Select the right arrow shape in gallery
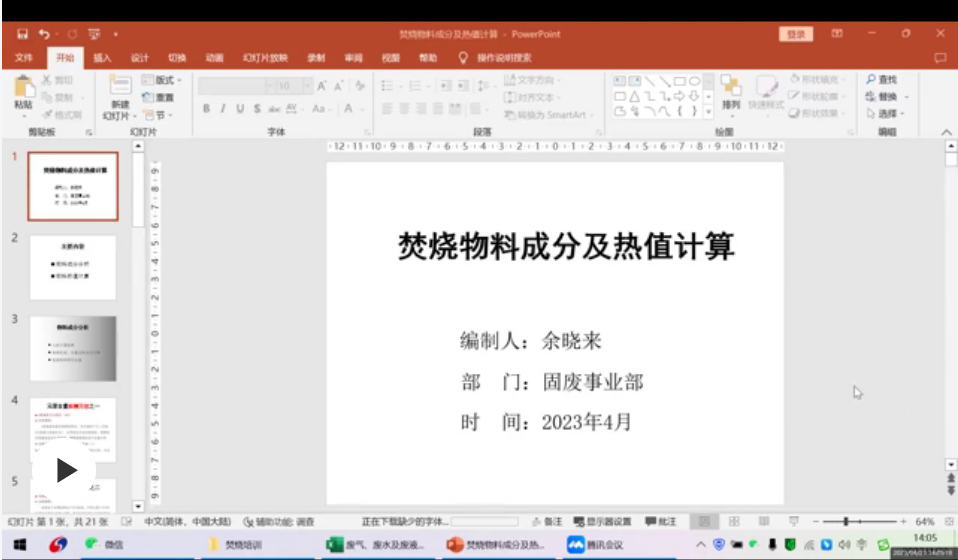 [679, 96]
